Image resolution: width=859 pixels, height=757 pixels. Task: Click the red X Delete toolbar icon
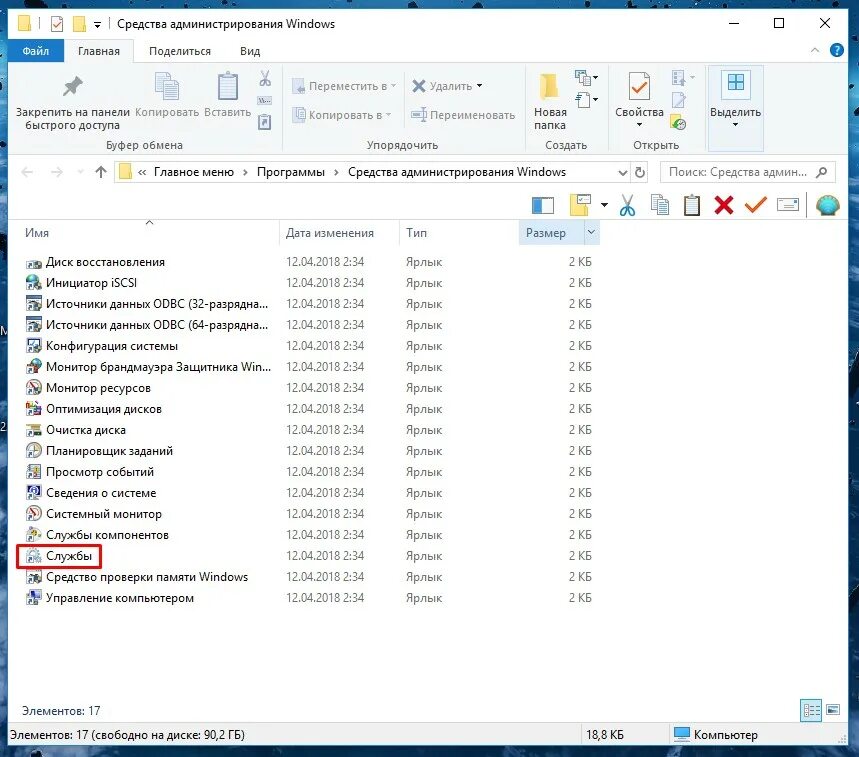click(x=724, y=205)
